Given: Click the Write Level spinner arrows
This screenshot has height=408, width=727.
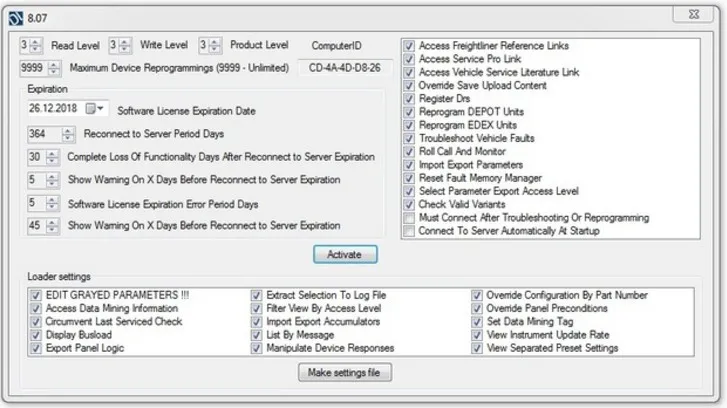Looking at the screenshot, I should (125, 45).
